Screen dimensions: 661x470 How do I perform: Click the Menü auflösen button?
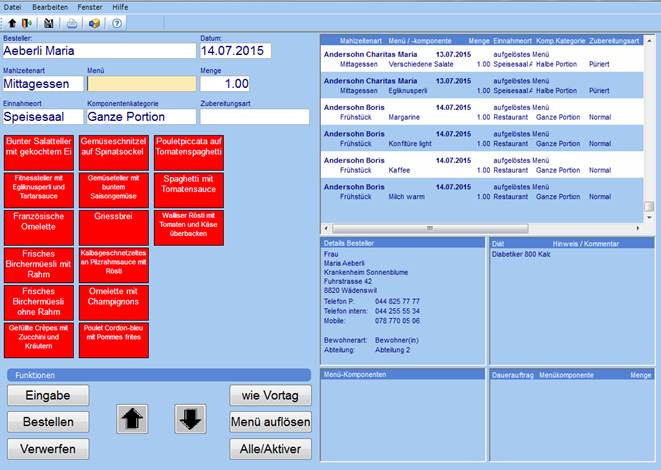(270, 422)
